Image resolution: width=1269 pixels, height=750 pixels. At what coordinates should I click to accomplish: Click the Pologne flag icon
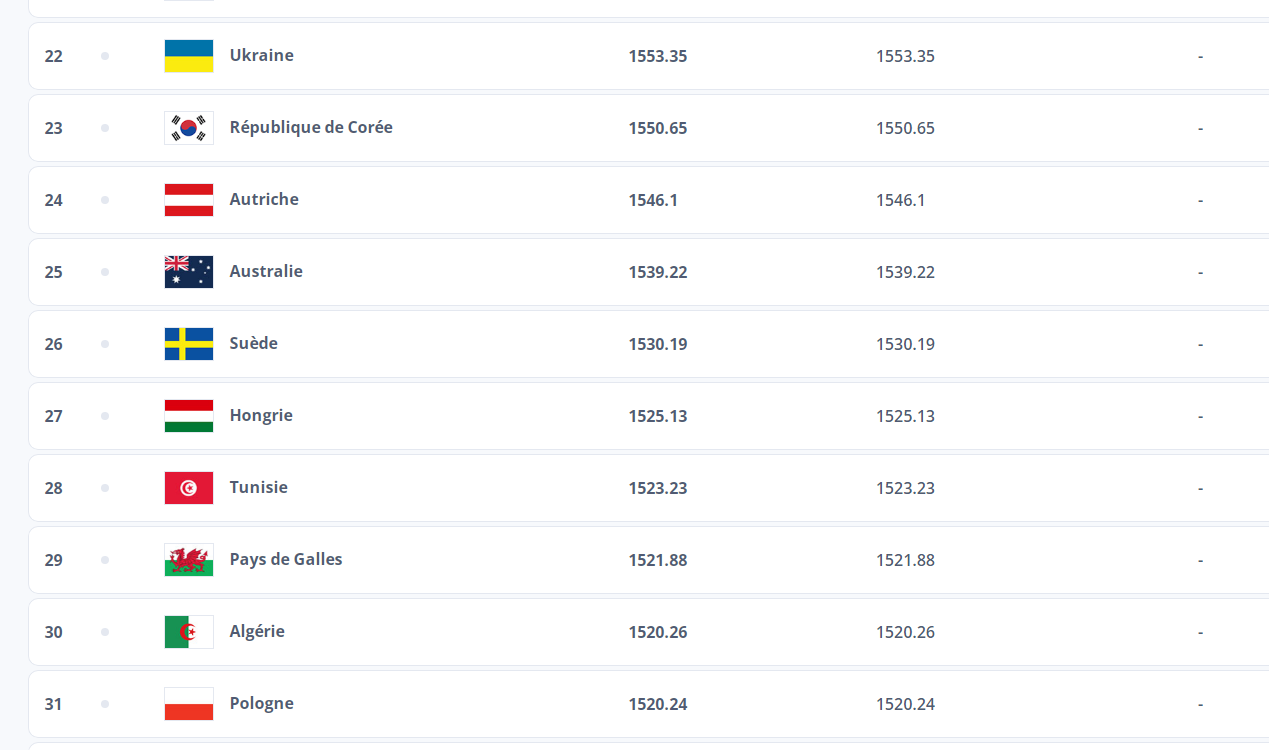tap(189, 704)
